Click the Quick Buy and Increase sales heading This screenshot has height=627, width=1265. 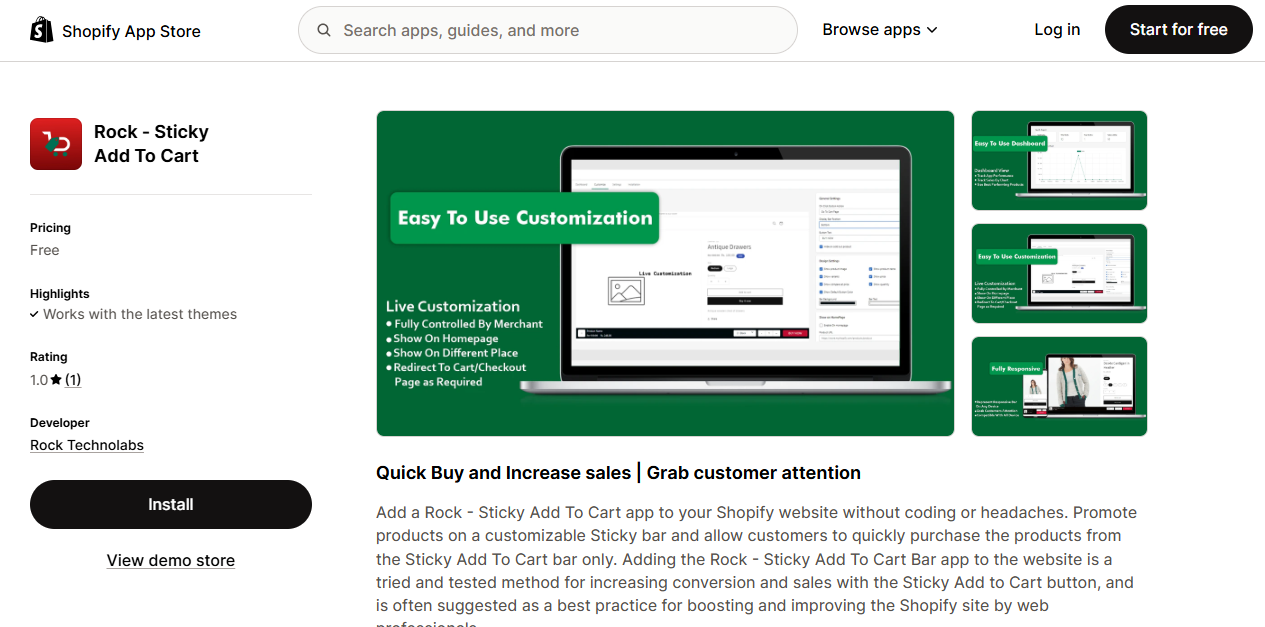[x=618, y=473]
